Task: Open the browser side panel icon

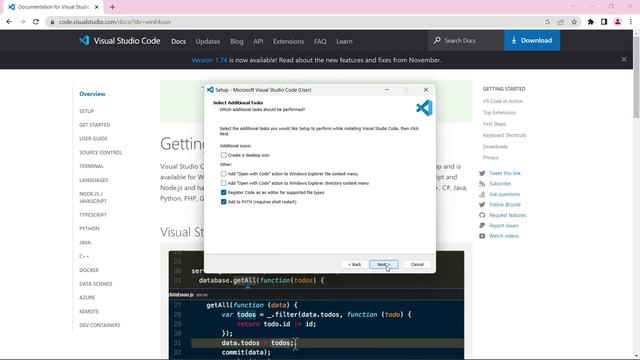Action: (604, 22)
